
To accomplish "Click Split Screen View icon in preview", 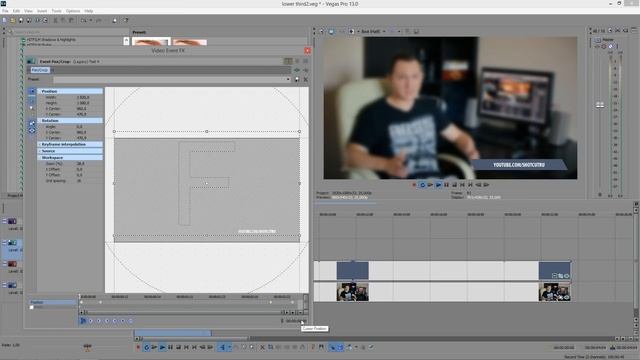I will click(351, 31).
